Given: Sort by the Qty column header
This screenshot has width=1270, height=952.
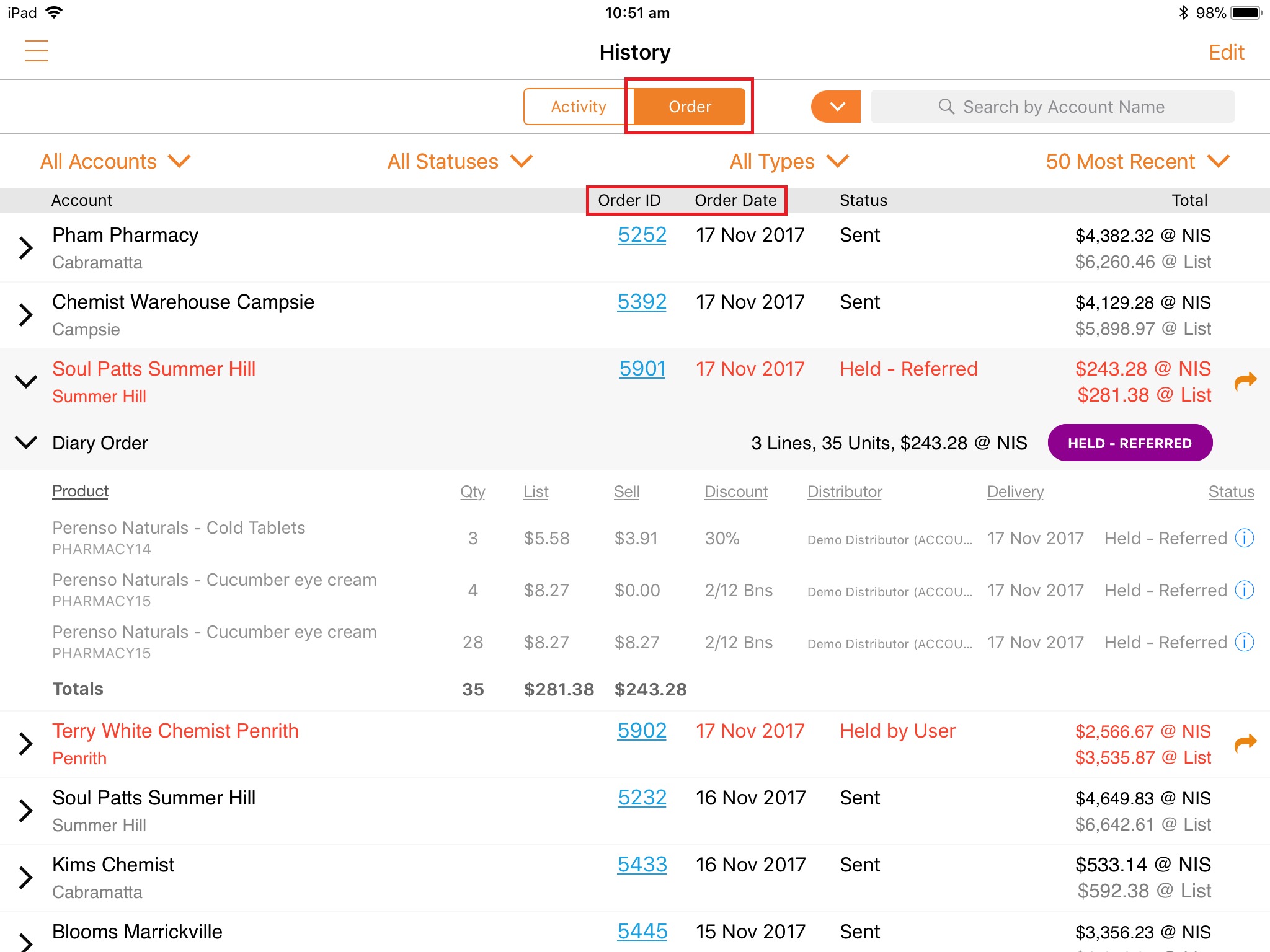Looking at the screenshot, I should click(x=473, y=491).
